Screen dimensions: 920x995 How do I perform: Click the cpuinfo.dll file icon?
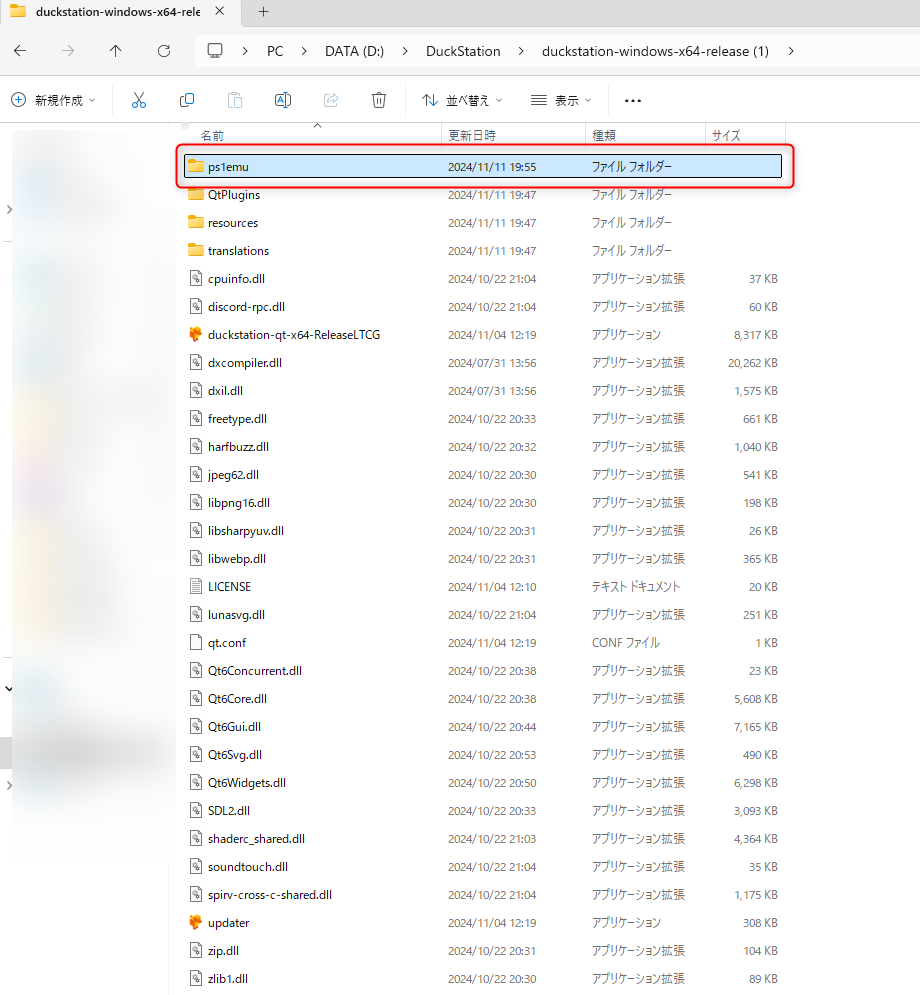coord(196,279)
